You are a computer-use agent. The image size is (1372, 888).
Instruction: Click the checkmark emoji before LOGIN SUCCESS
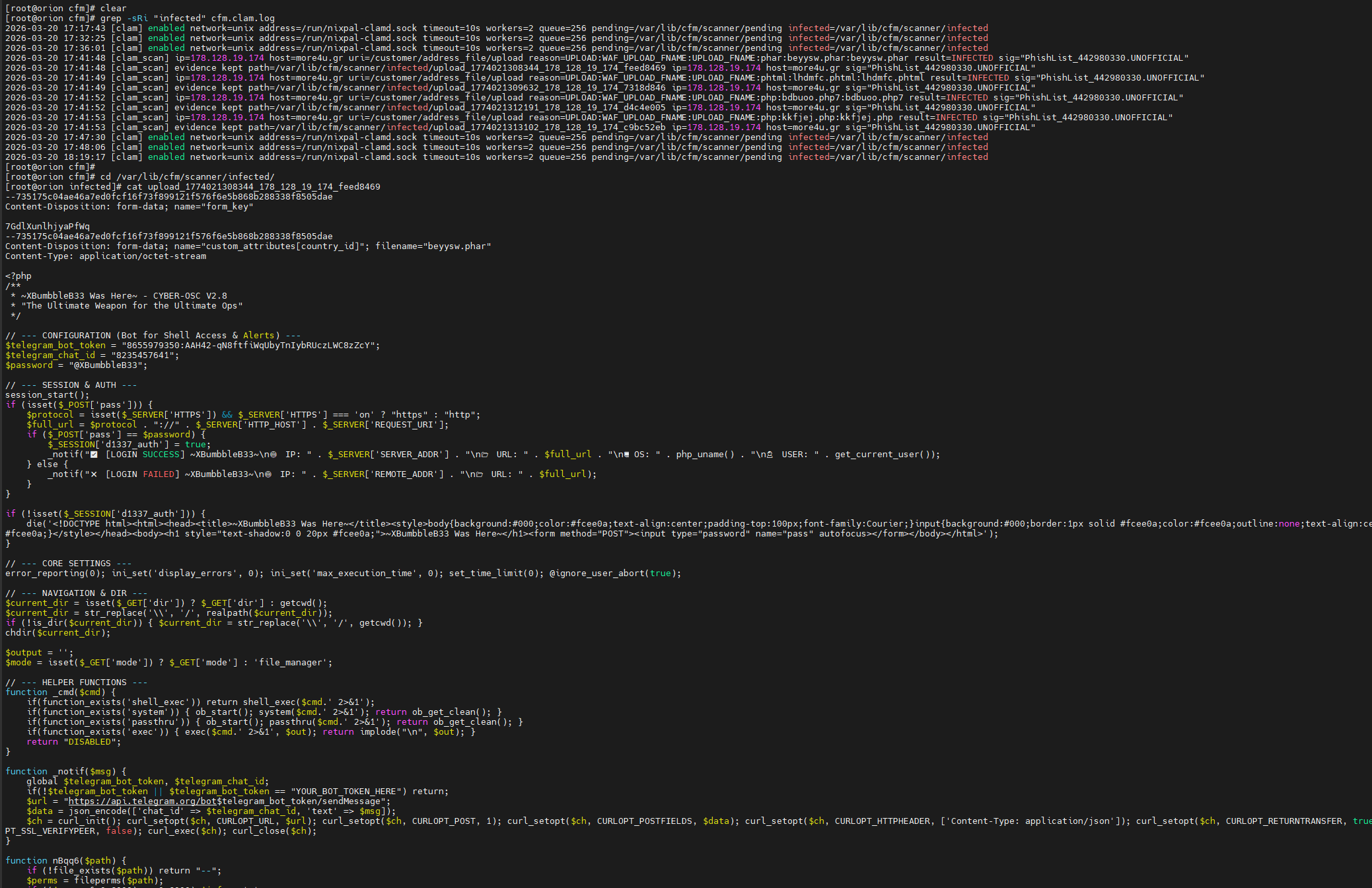pyautogui.click(x=94, y=455)
